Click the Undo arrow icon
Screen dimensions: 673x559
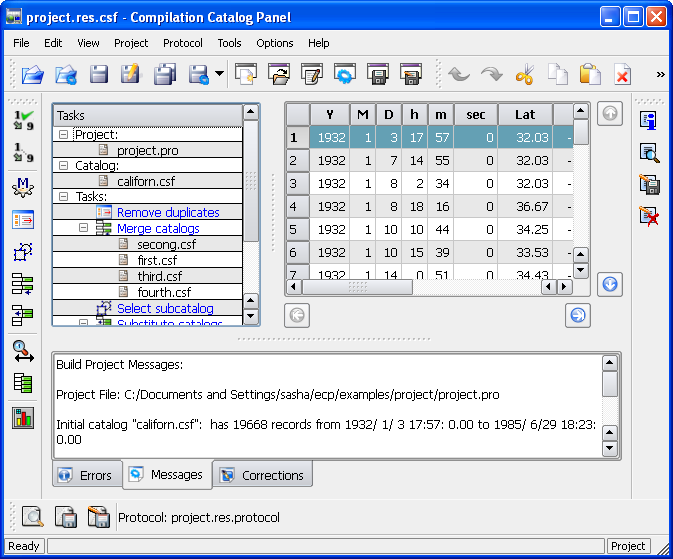tap(459, 75)
